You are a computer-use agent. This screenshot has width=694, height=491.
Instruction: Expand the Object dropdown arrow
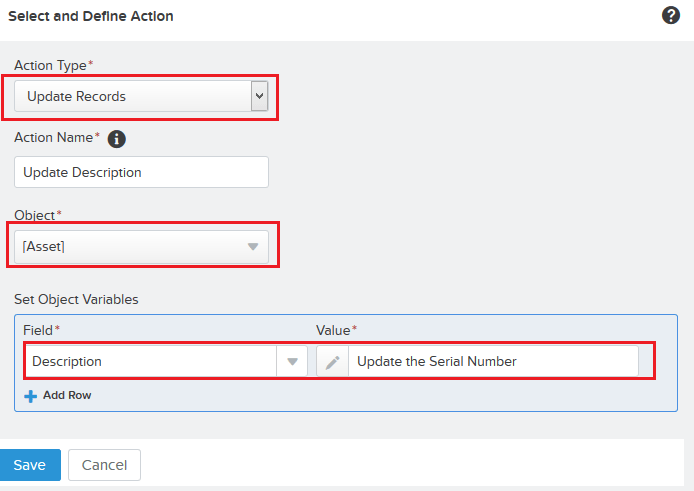tap(253, 247)
